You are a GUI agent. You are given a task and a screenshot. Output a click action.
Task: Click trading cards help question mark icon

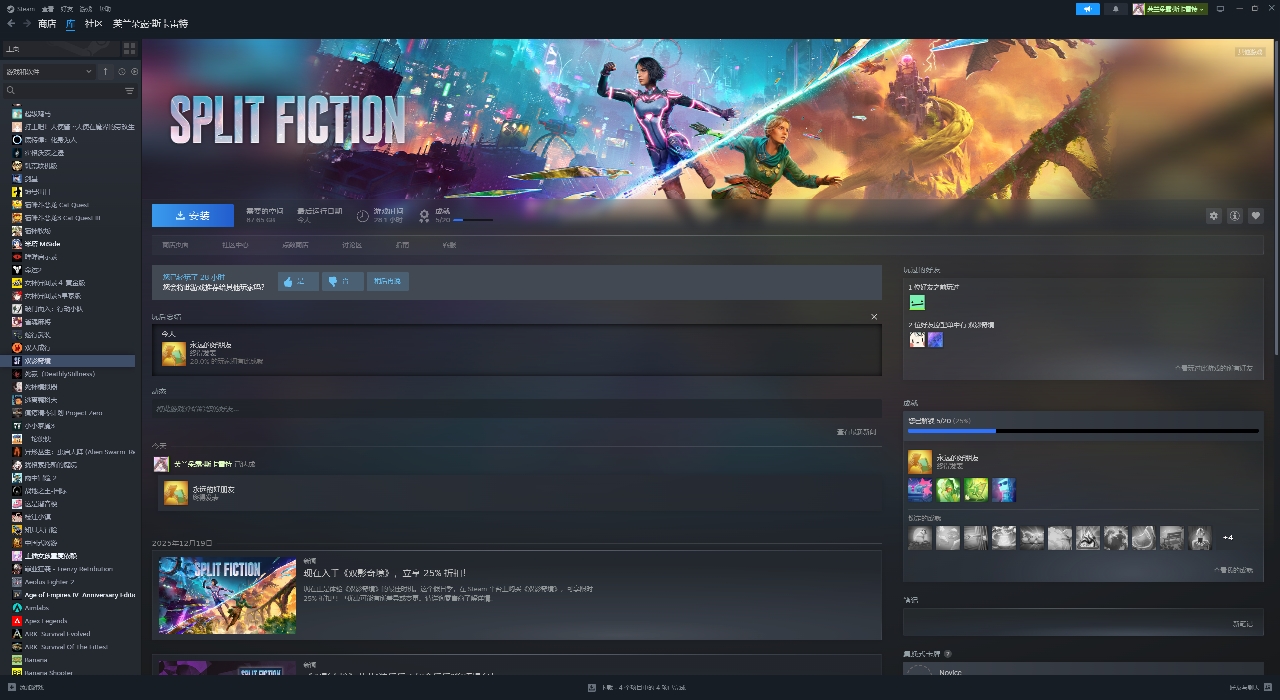click(947, 654)
